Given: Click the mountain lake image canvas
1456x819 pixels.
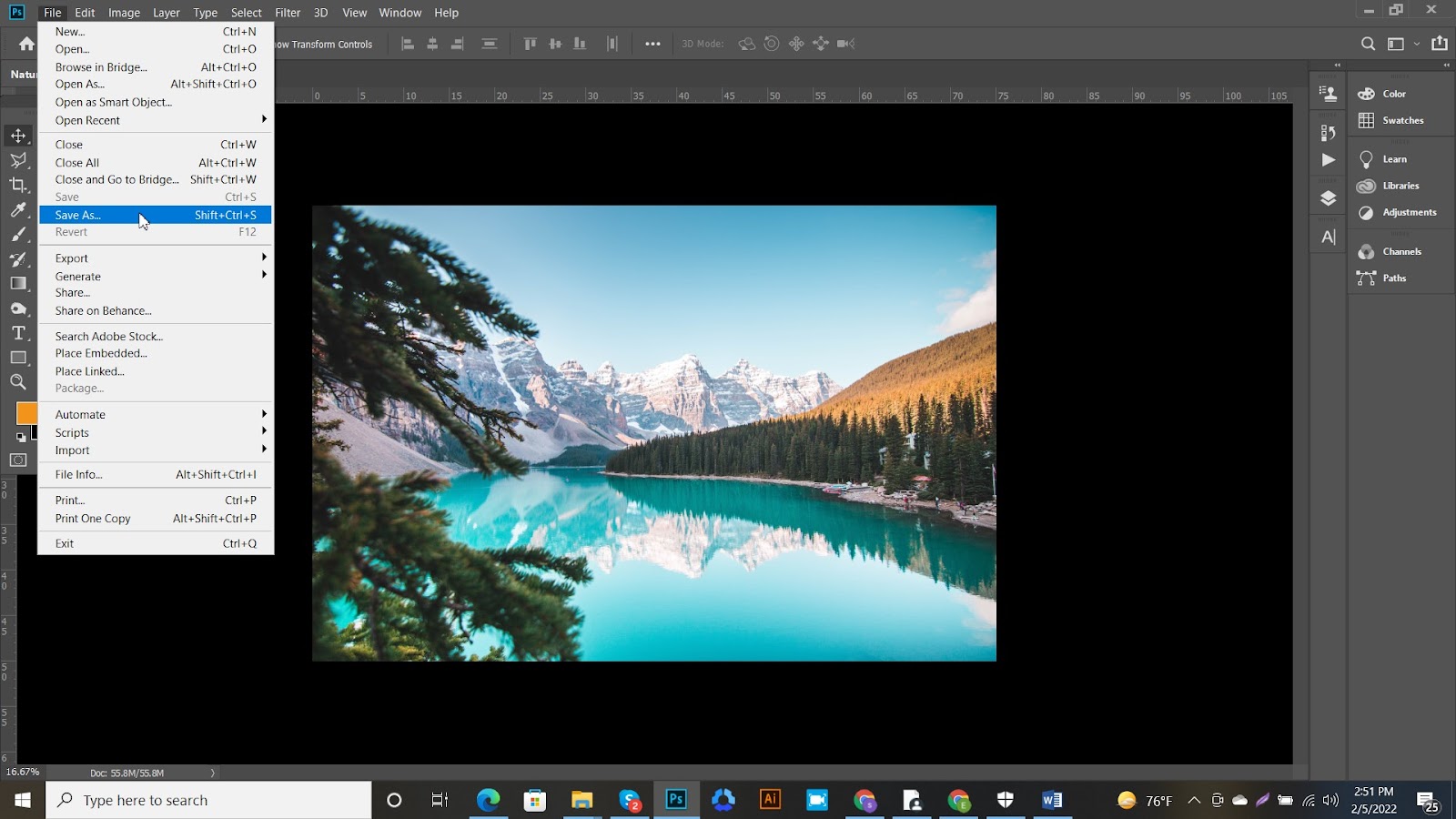Looking at the screenshot, I should coord(654,433).
